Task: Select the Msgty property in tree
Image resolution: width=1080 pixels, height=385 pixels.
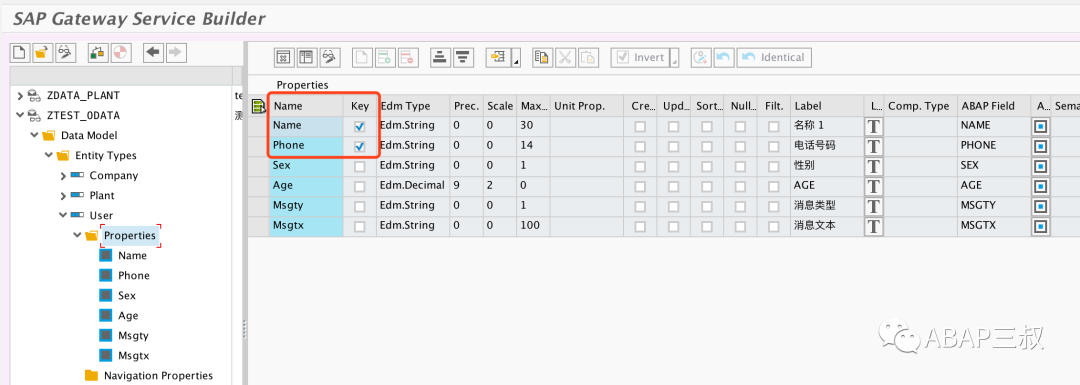Action: pos(133,336)
